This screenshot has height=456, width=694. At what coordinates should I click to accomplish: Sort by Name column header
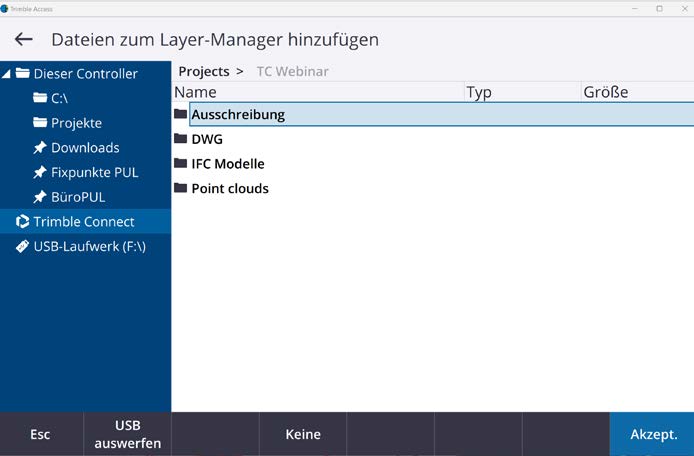coord(196,93)
